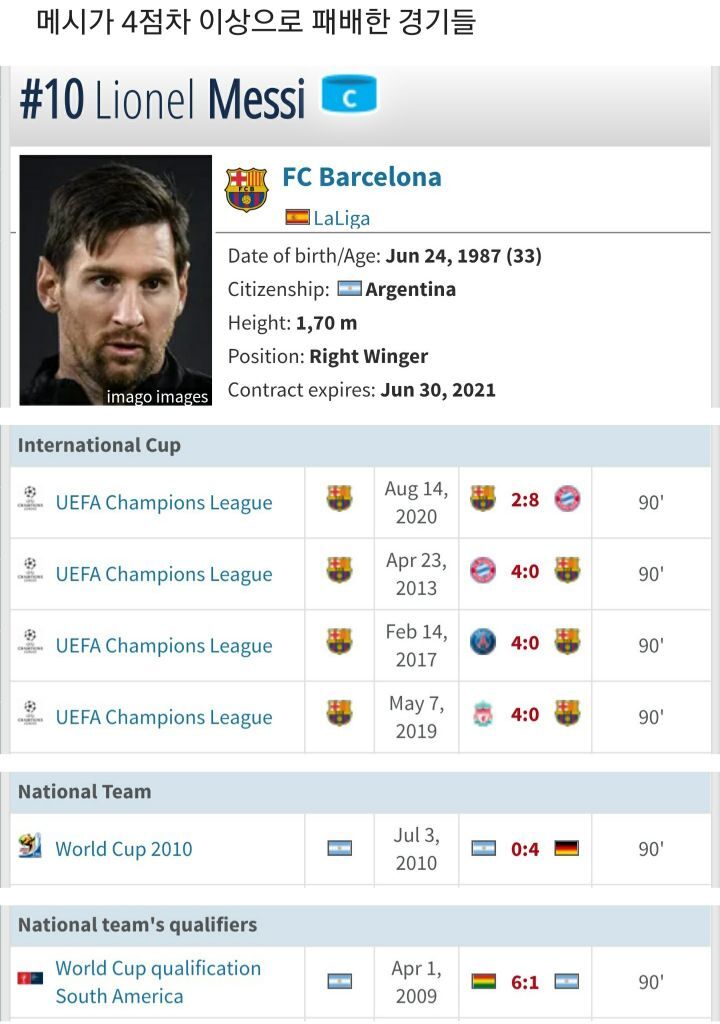
Task: Open World Cup qualification South America link
Action: (158, 982)
